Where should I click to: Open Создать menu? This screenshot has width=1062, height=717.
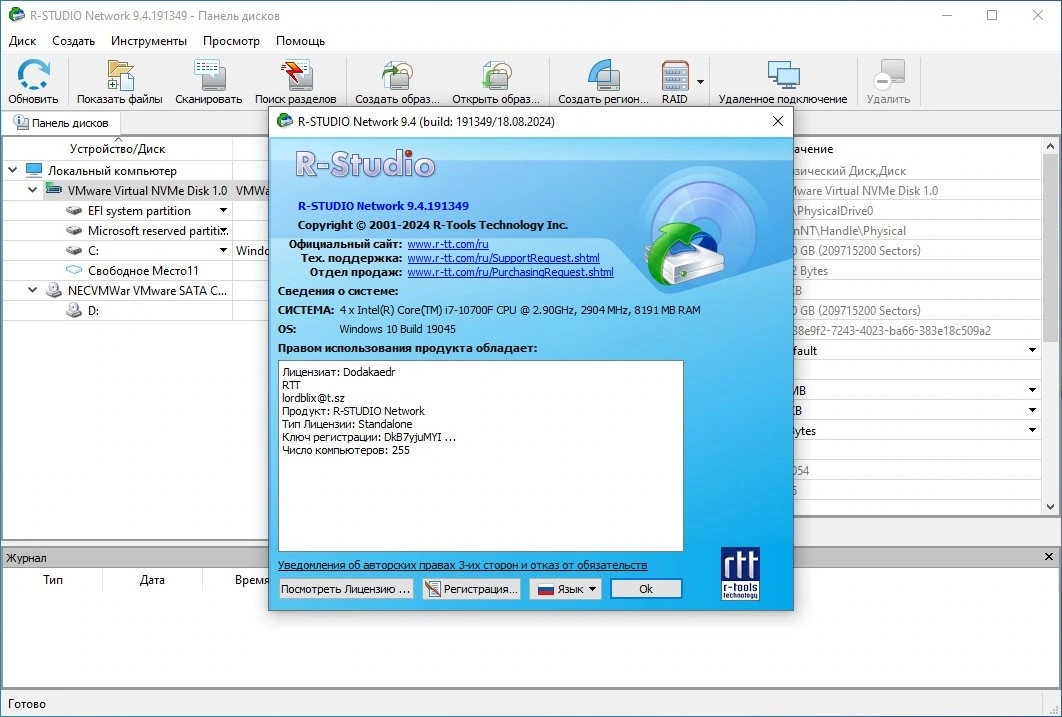(x=73, y=41)
